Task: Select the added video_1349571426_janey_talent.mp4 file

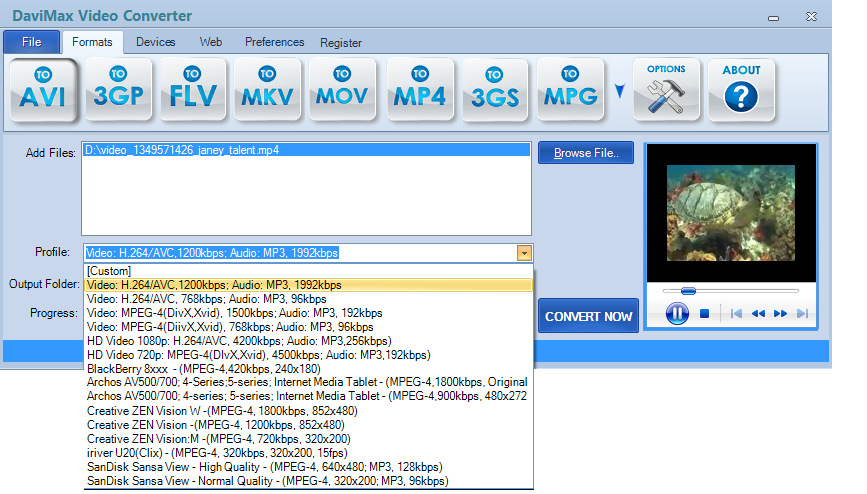Action: pyautogui.click(x=182, y=150)
